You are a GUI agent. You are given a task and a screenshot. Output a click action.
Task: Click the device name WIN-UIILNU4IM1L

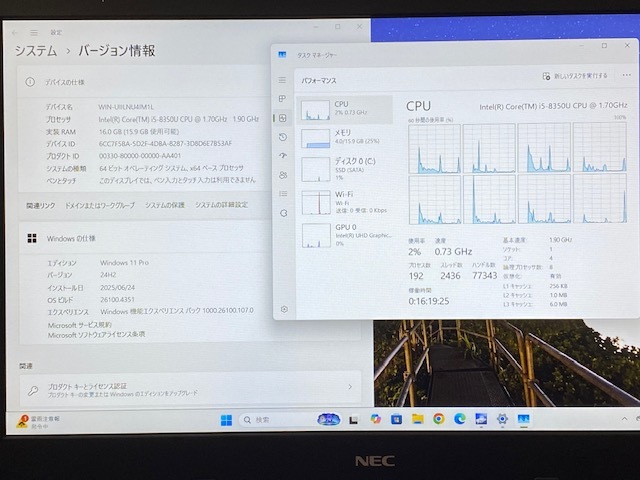pos(126,107)
